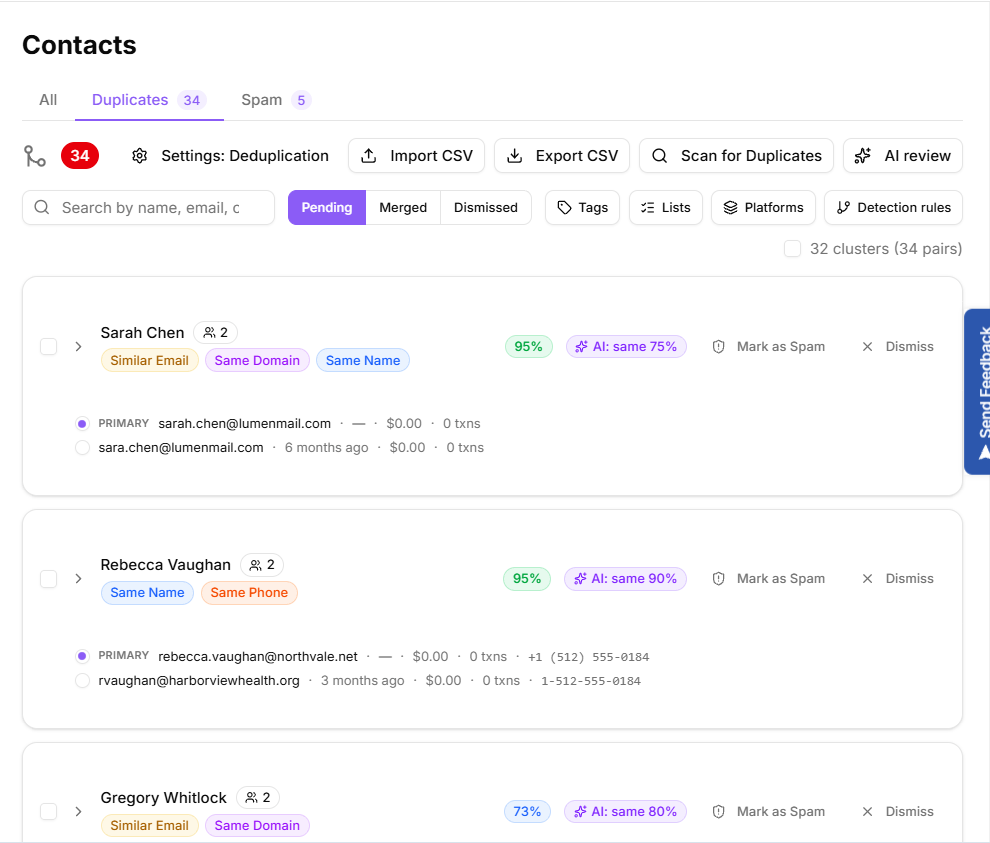Select rebecca.vaughan@northvale.net as primary

tap(82, 657)
